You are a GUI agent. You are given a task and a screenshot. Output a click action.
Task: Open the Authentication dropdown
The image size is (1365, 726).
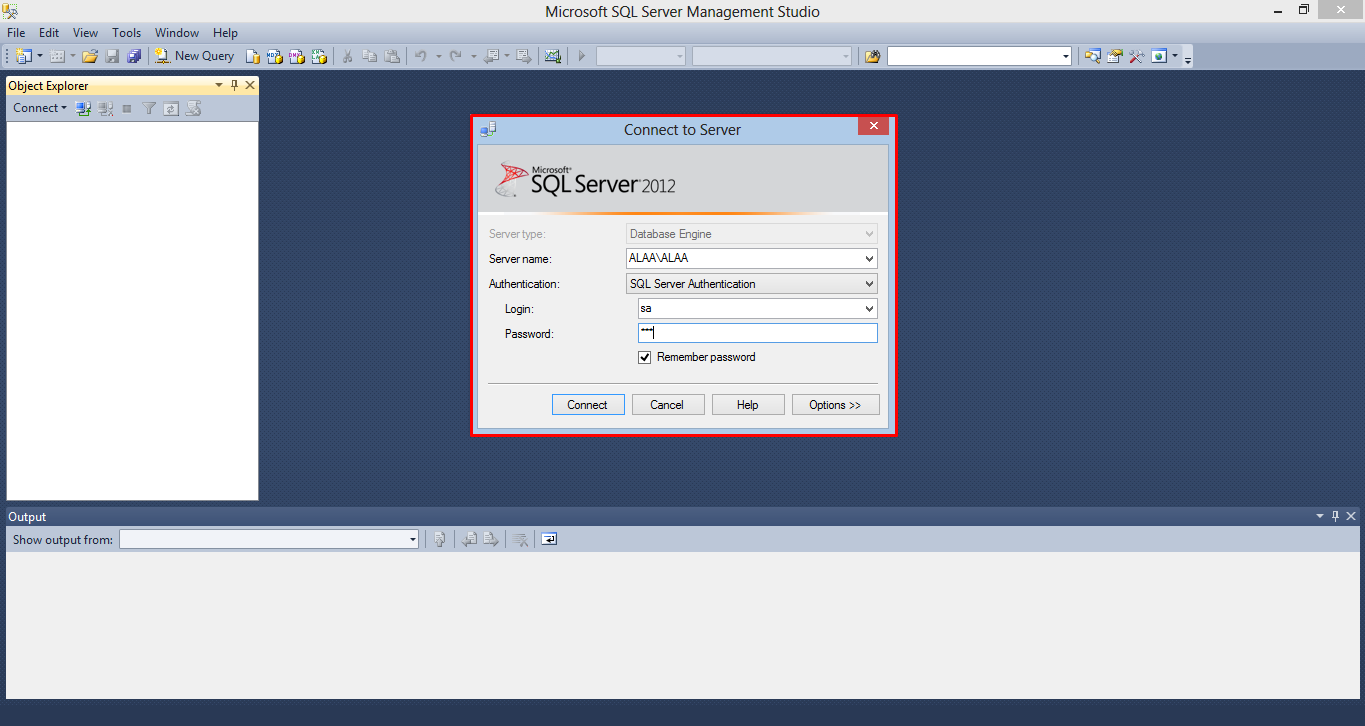869,284
